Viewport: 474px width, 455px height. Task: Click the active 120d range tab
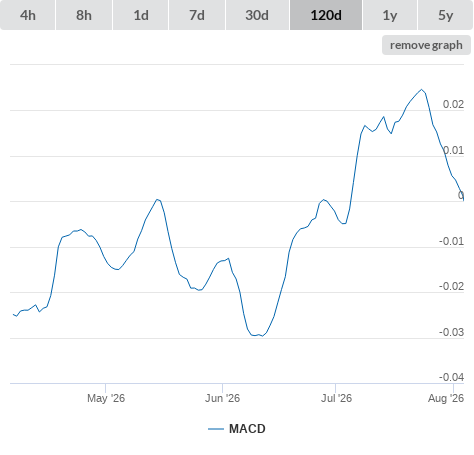(x=326, y=15)
